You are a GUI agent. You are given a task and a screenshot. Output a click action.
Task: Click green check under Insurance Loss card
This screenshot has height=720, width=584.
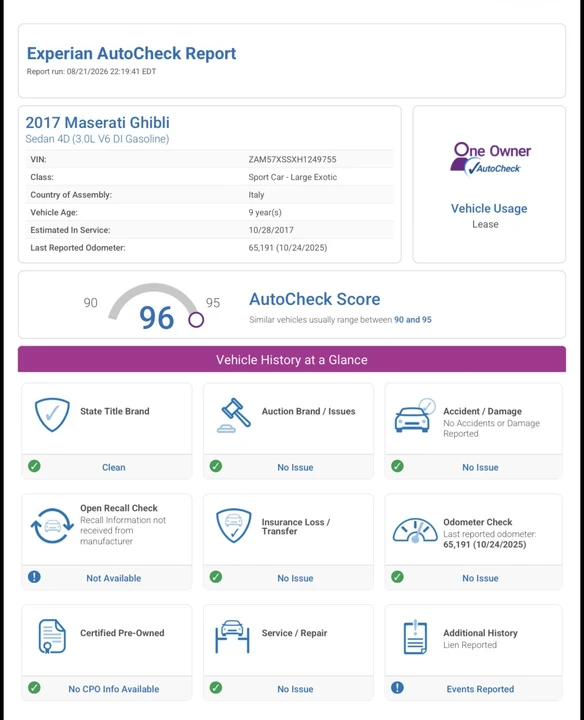tap(216, 577)
